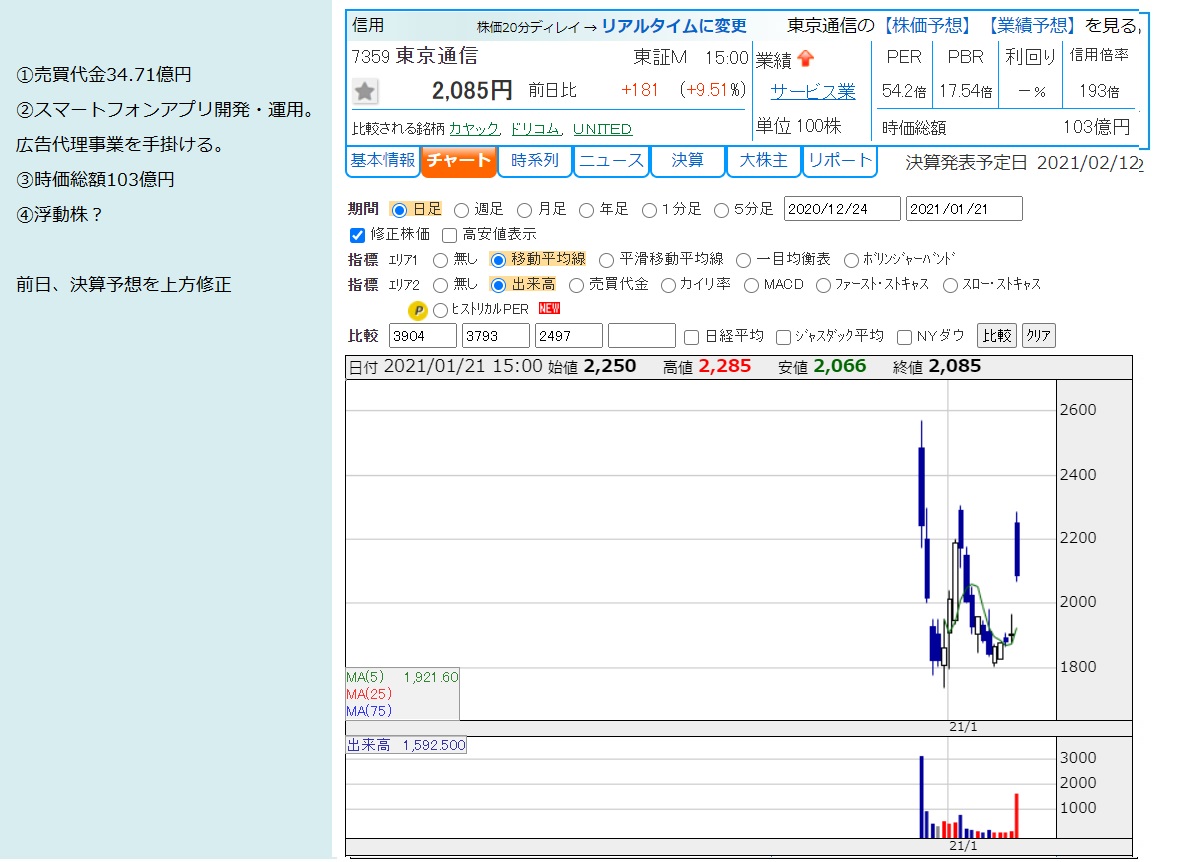Select スロー・ストキャス indicator radio
The width and height of the screenshot is (1178, 862).
(950, 285)
